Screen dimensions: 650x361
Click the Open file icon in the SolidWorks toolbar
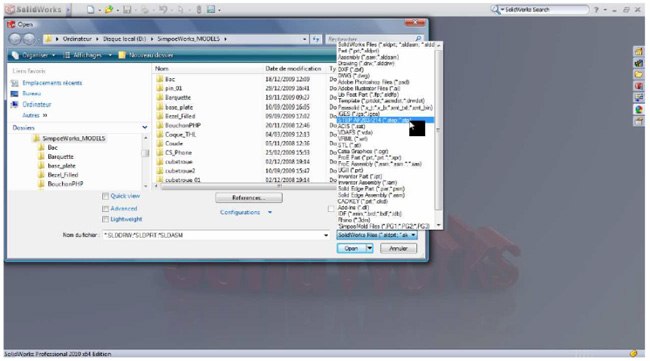point(109,9)
